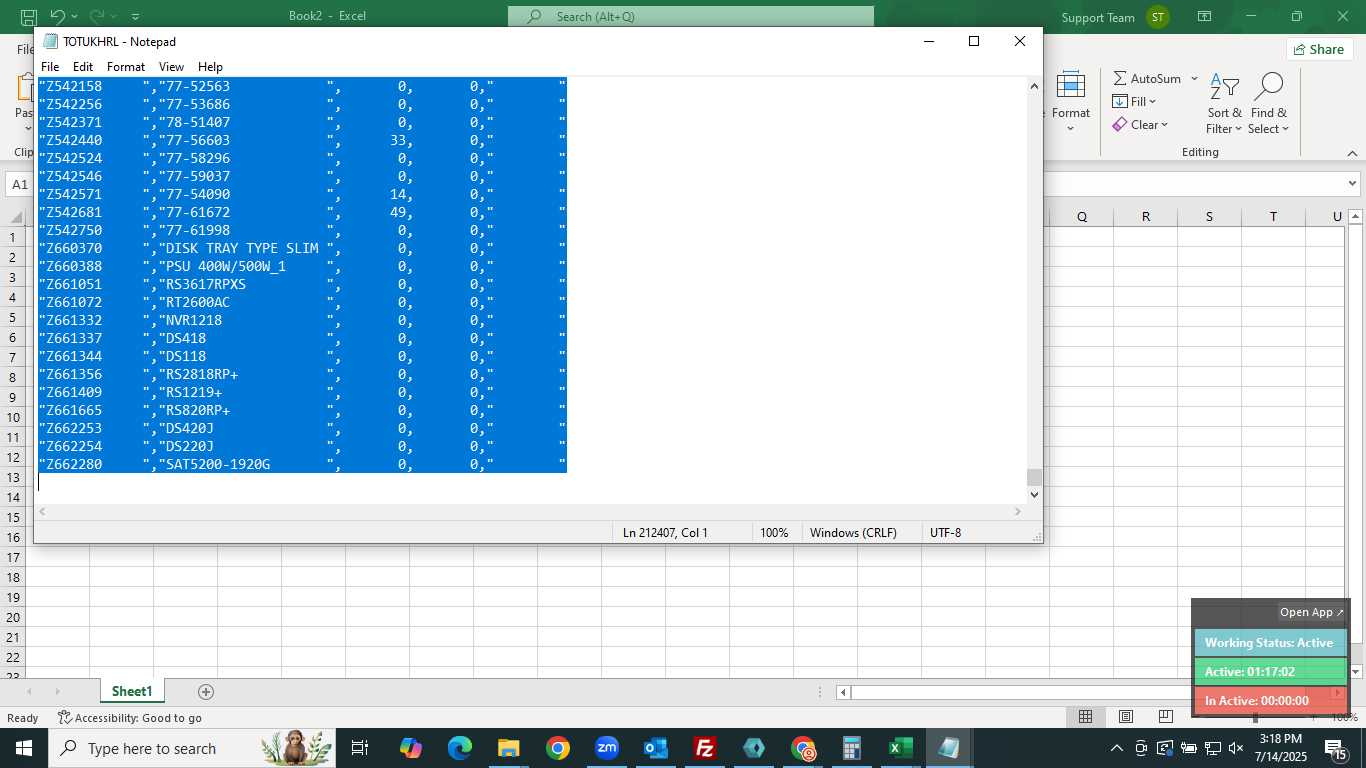Click the Share button in Excel

coord(1318,49)
